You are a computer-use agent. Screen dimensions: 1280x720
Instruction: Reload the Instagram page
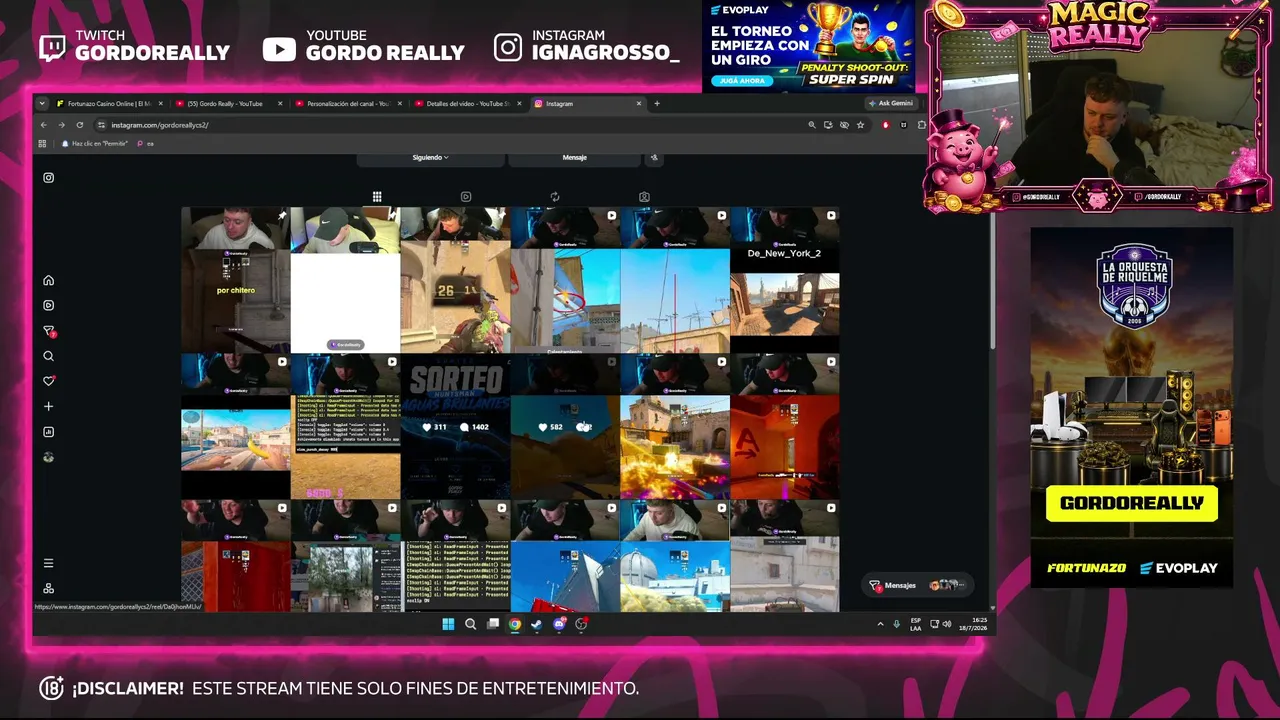tap(79, 125)
